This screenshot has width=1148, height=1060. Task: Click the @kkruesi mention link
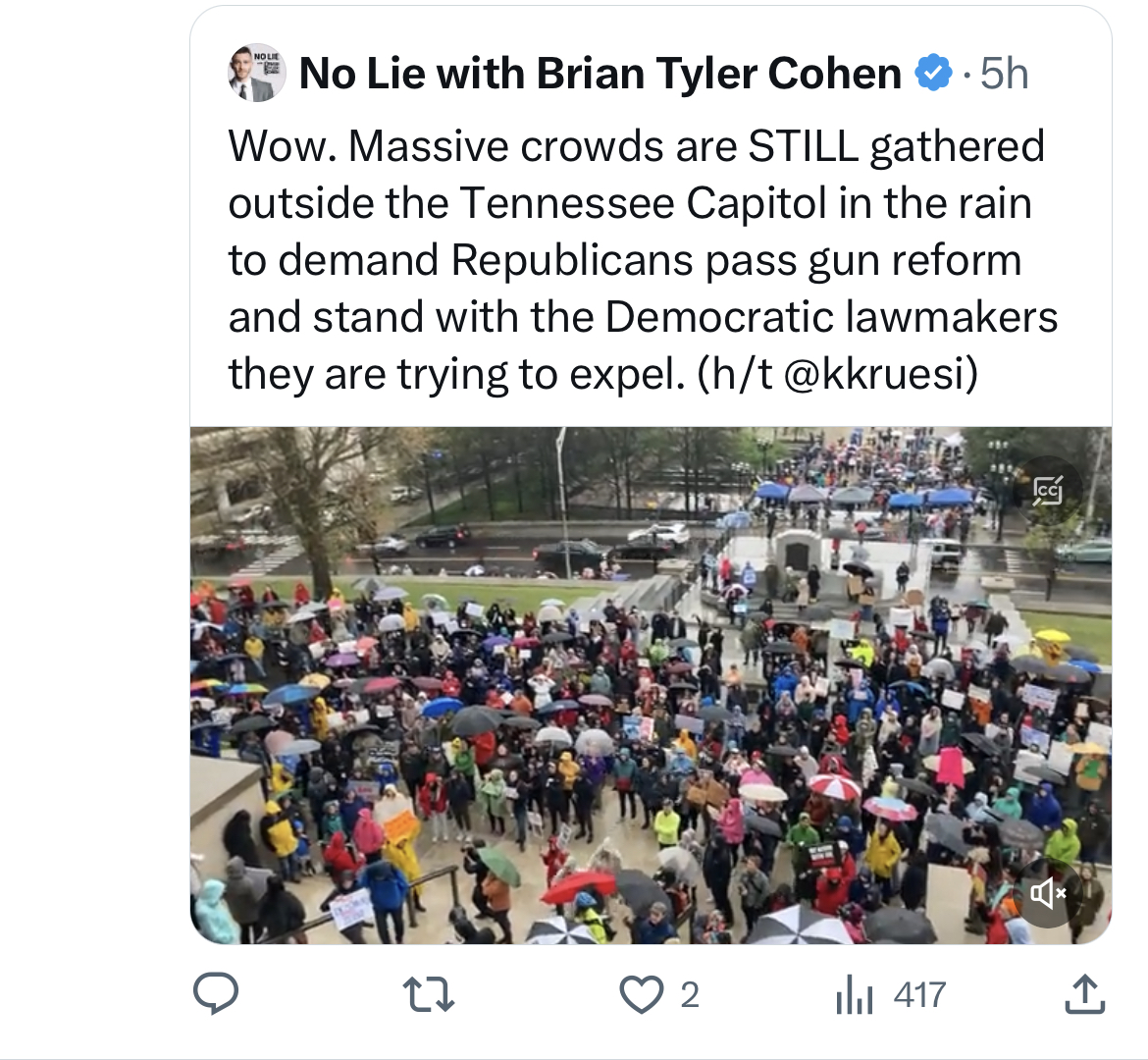pos(880,374)
